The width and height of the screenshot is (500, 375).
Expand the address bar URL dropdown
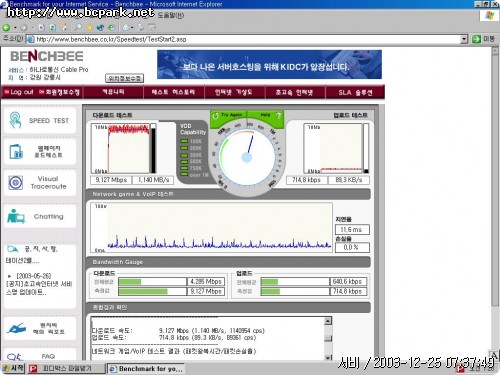[464, 39]
